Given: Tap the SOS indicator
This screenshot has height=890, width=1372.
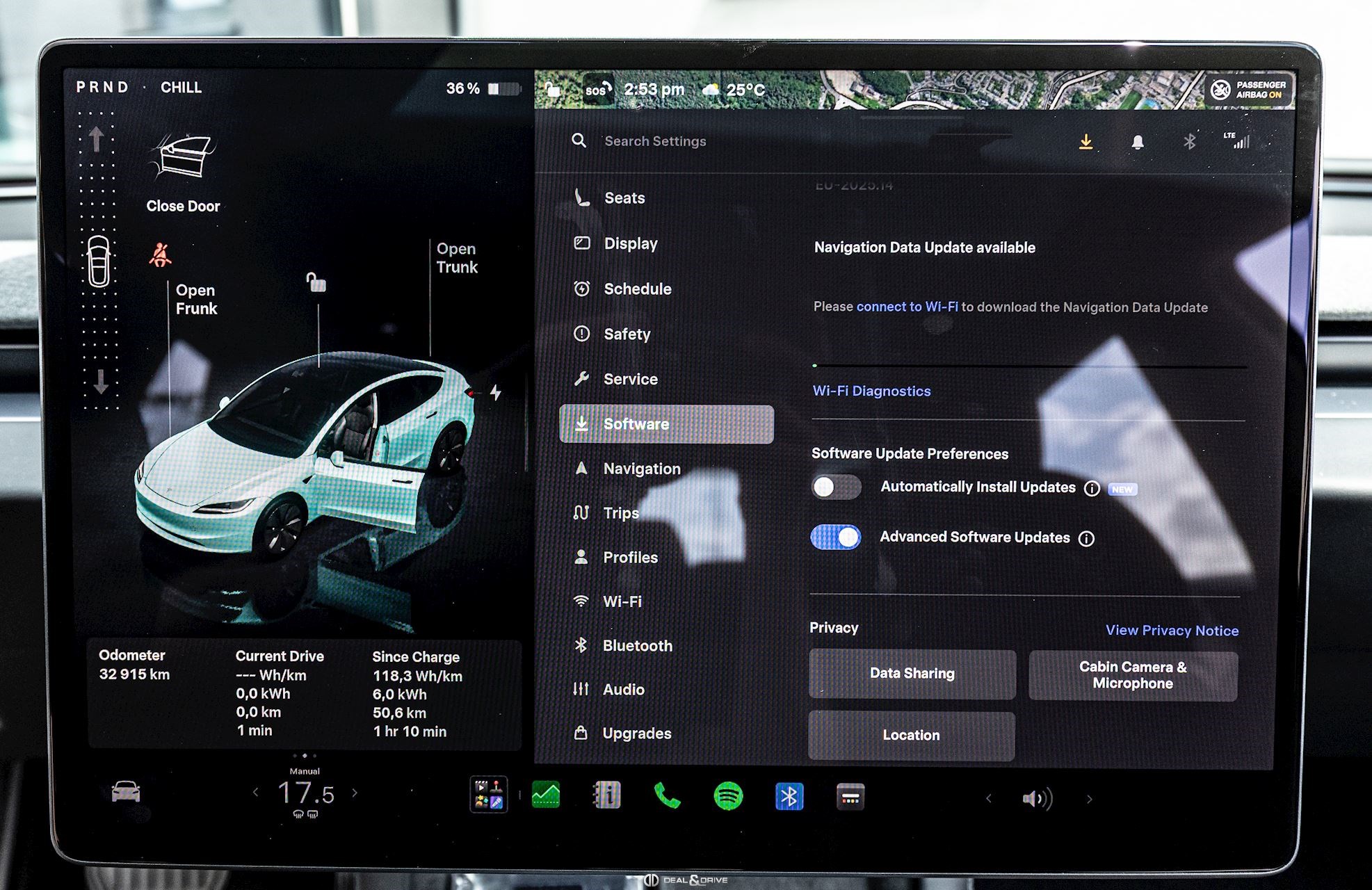Looking at the screenshot, I should (x=597, y=90).
